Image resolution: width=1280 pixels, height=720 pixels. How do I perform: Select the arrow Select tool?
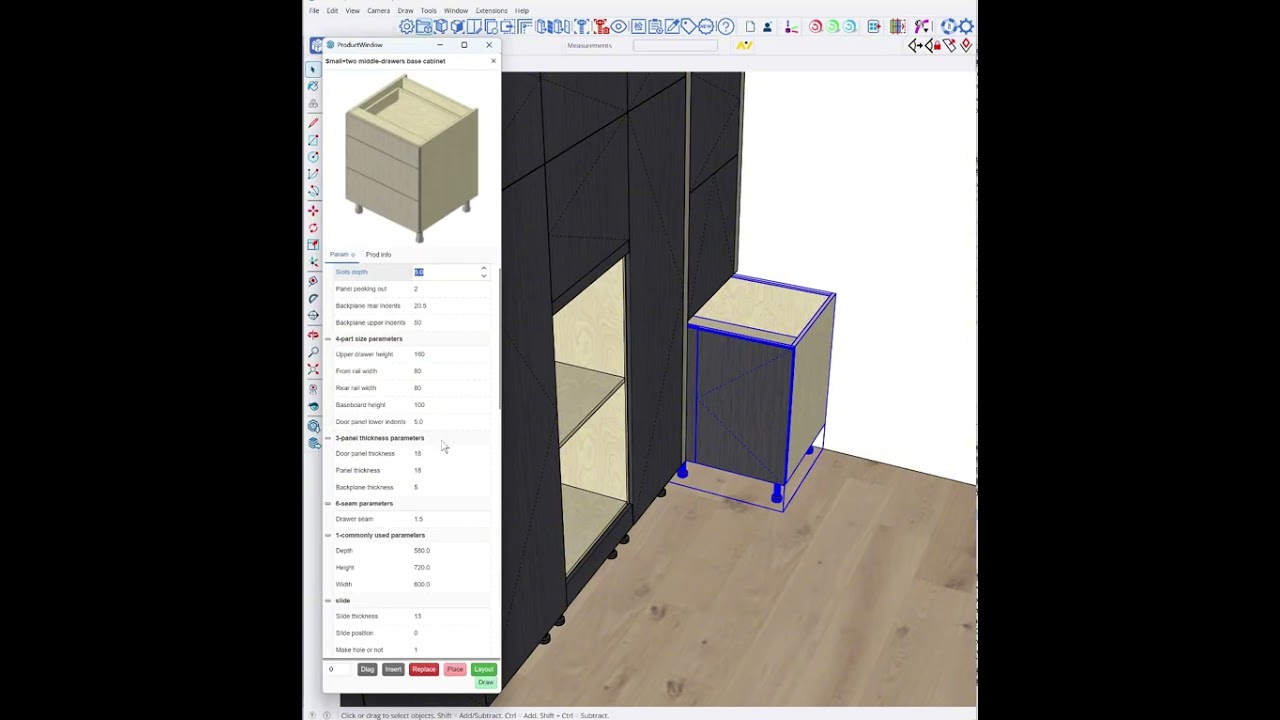coord(313,70)
